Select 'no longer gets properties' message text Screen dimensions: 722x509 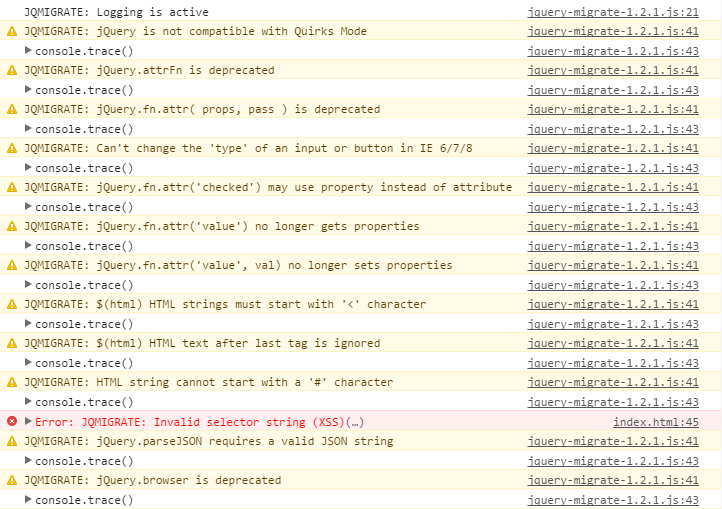point(337,227)
